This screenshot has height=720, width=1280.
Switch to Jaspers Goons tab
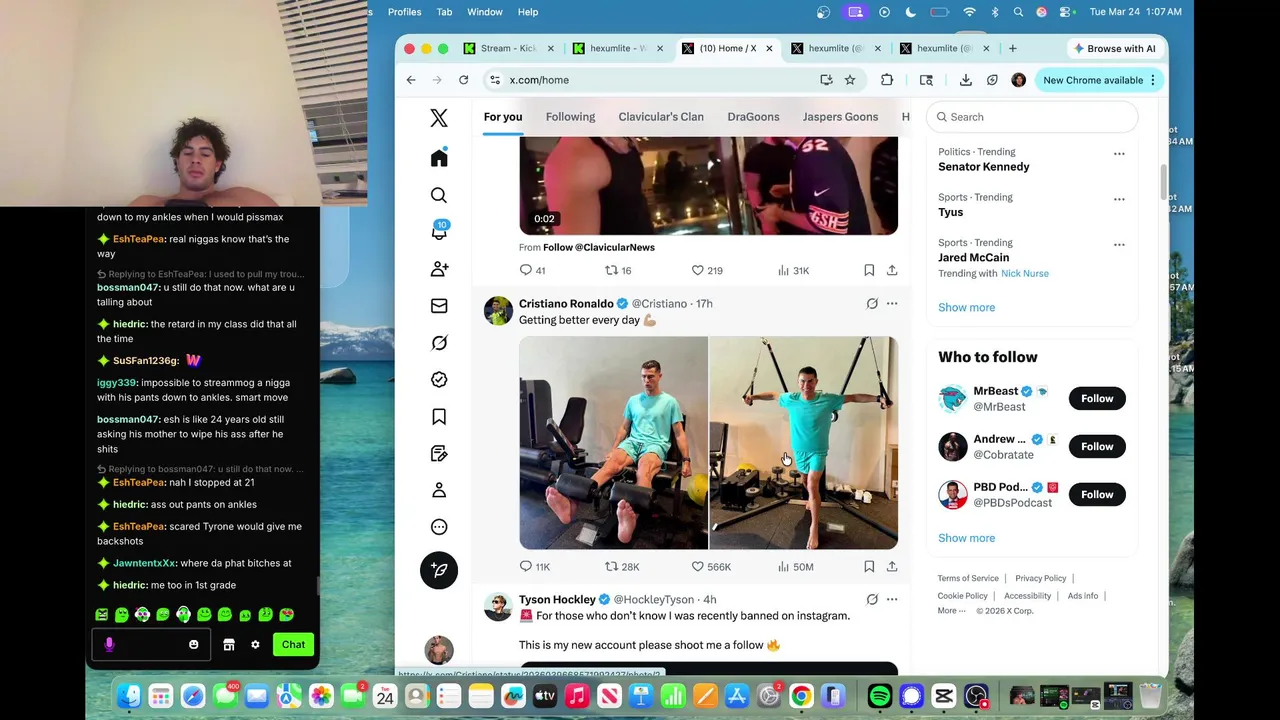[840, 117]
